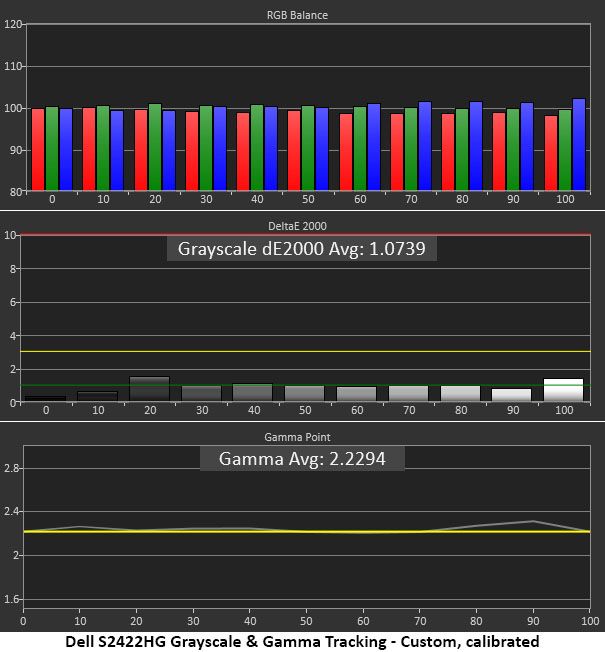Click the "90" x-axis label in Gamma chart

tap(533, 621)
